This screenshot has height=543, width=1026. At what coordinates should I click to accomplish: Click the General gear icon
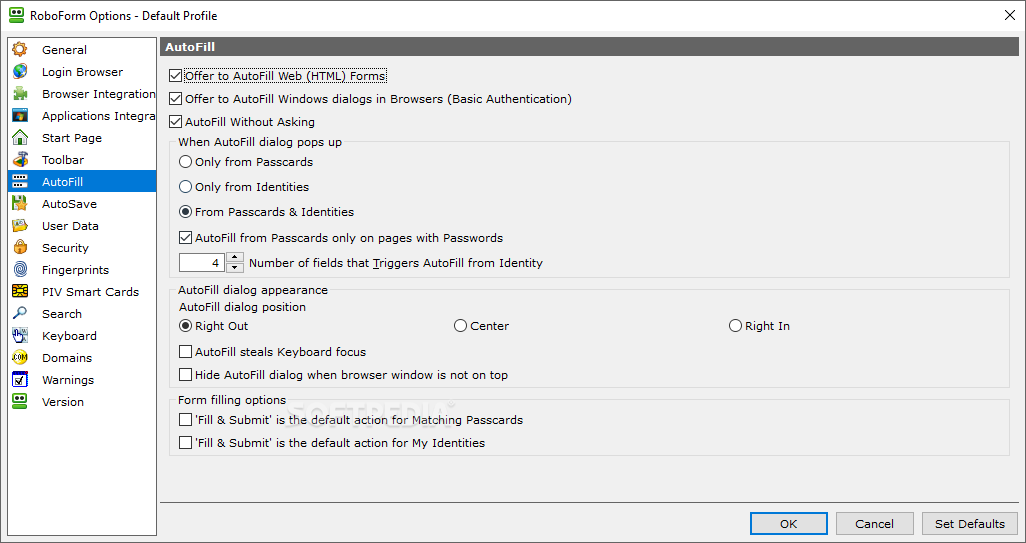[20, 50]
